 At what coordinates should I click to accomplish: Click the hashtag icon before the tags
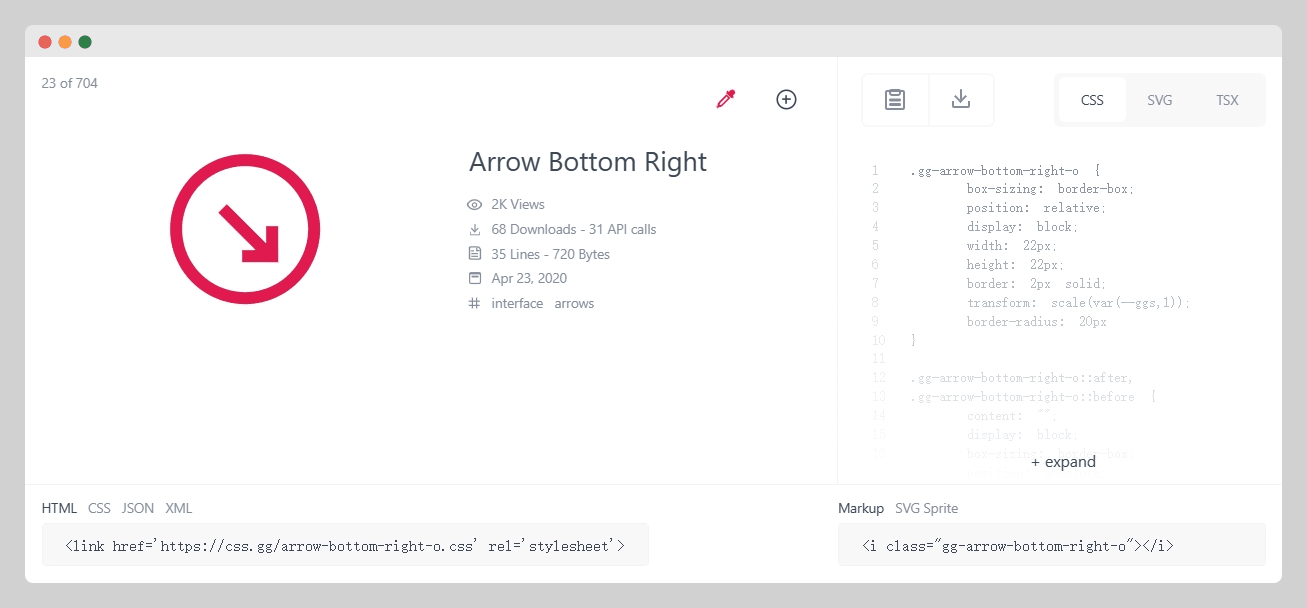pos(475,303)
